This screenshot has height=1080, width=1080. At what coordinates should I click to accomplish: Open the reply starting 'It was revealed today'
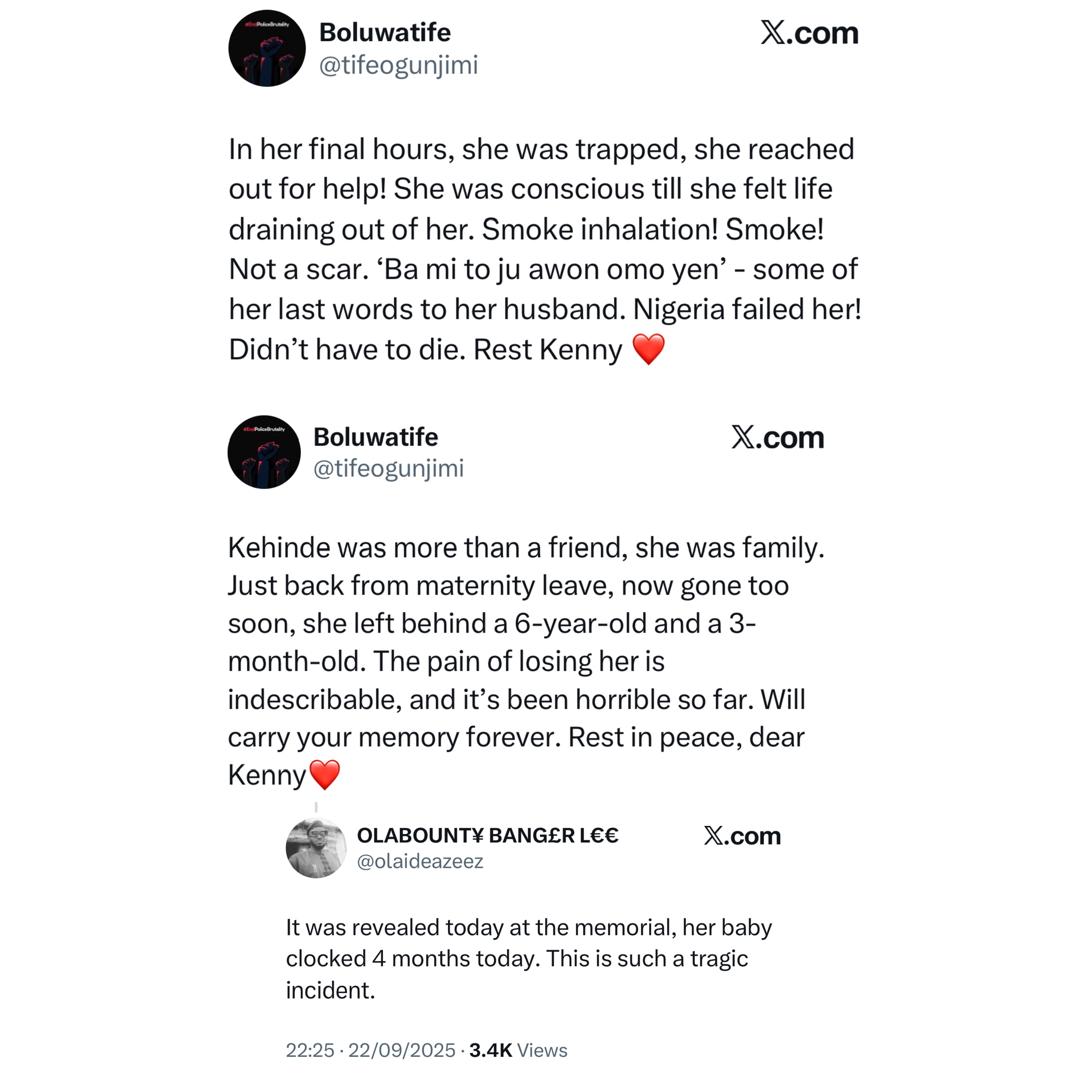528,958
